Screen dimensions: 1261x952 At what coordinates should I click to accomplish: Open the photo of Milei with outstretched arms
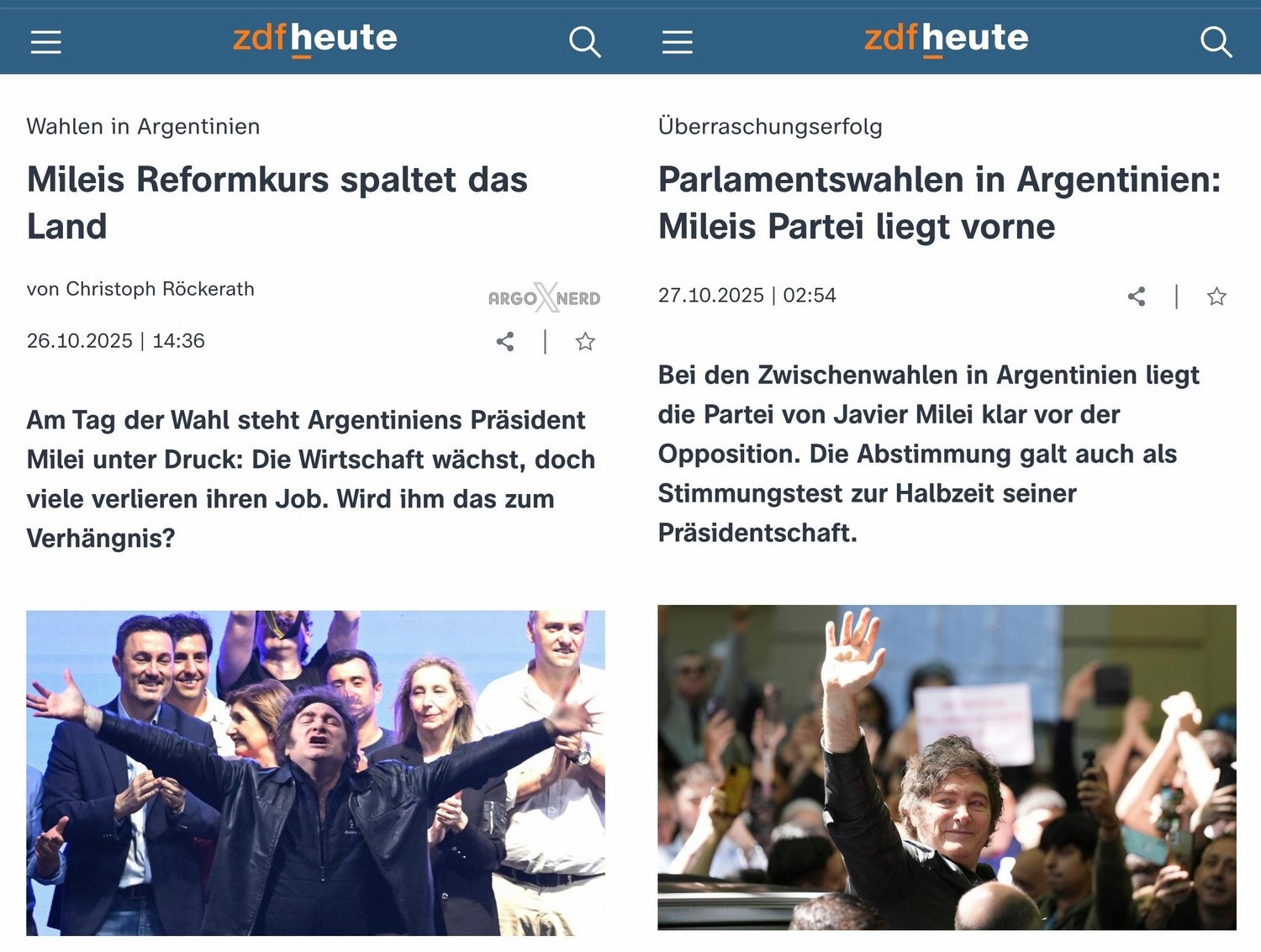tap(315, 772)
